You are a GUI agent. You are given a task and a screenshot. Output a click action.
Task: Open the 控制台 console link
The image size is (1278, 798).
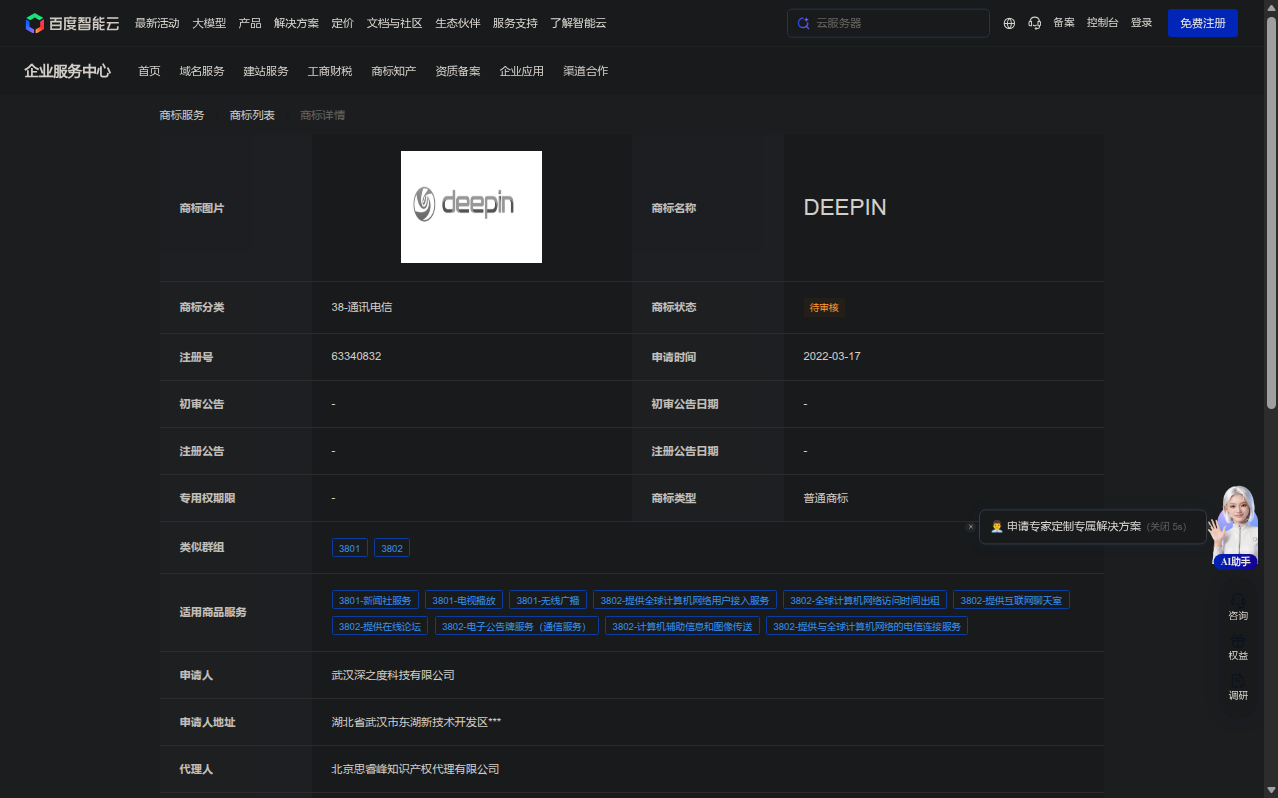[1103, 23]
